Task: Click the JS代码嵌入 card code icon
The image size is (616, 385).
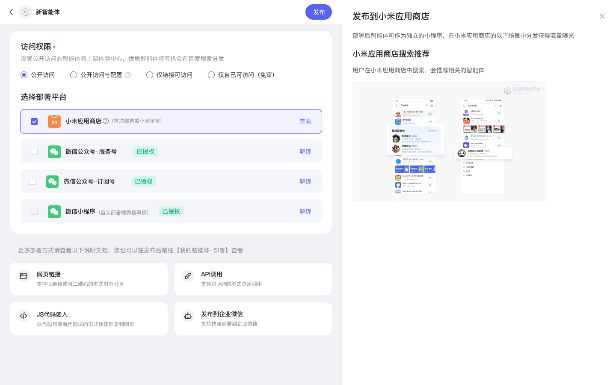Action: [24, 315]
